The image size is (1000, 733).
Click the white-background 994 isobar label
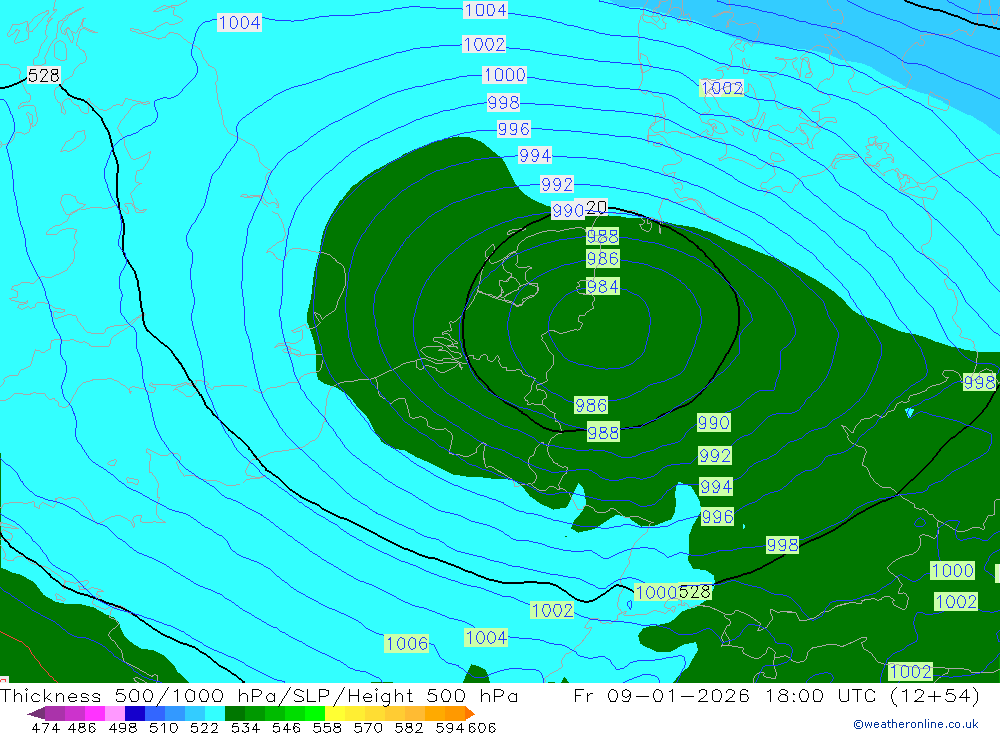click(x=534, y=155)
